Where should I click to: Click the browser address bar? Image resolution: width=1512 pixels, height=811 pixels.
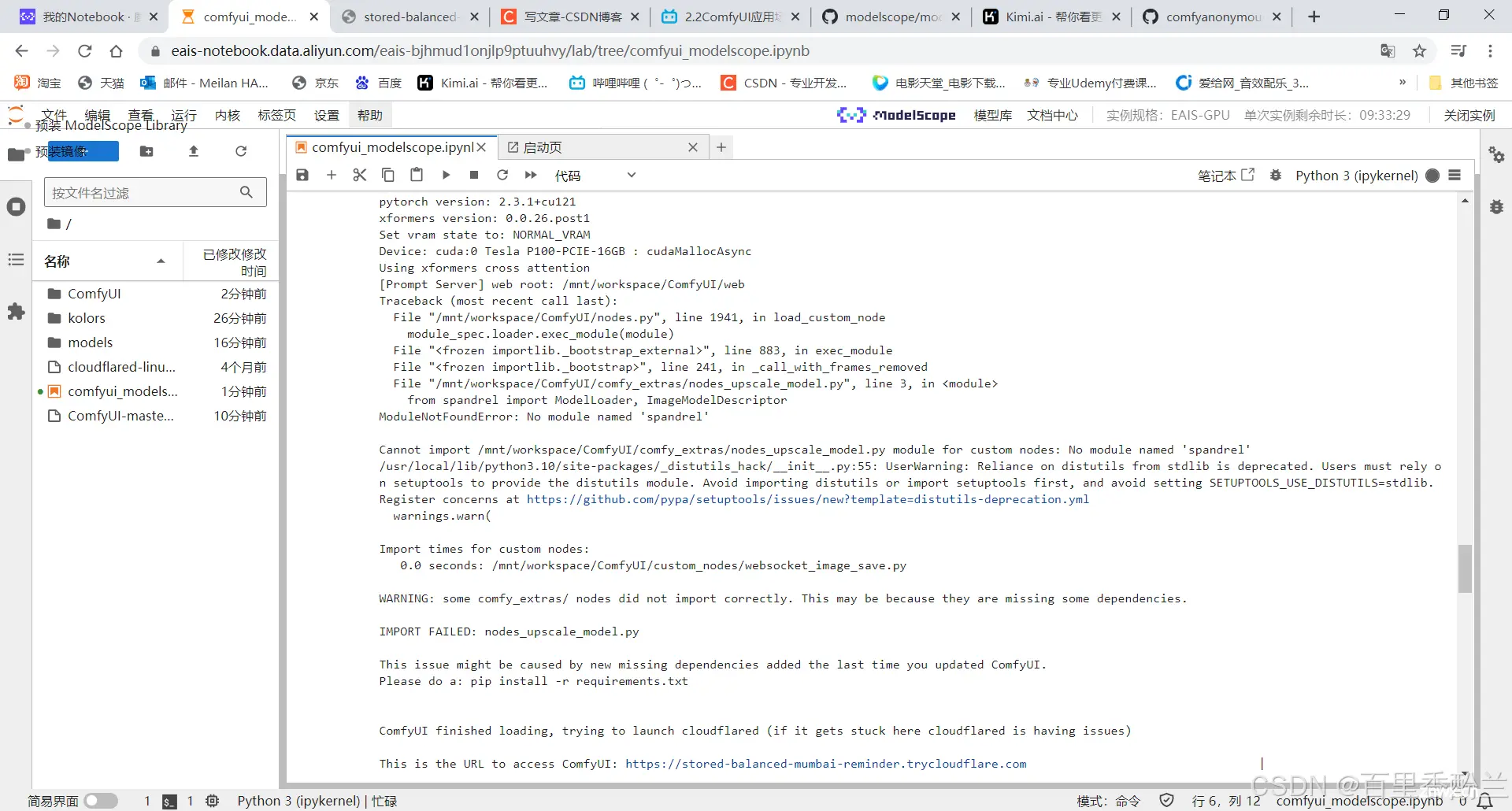click(x=756, y=51)
